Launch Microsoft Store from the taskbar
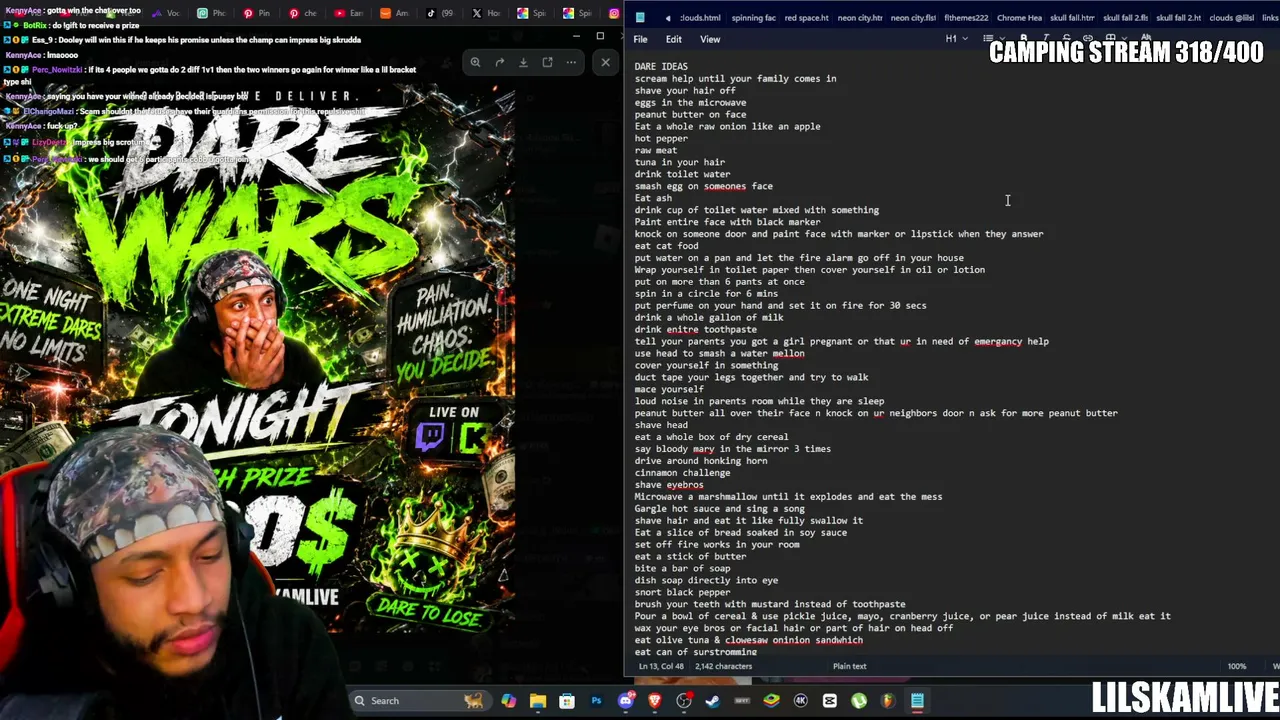Image resolution: width=1280 pixels, height=720 pixels. 567,701
